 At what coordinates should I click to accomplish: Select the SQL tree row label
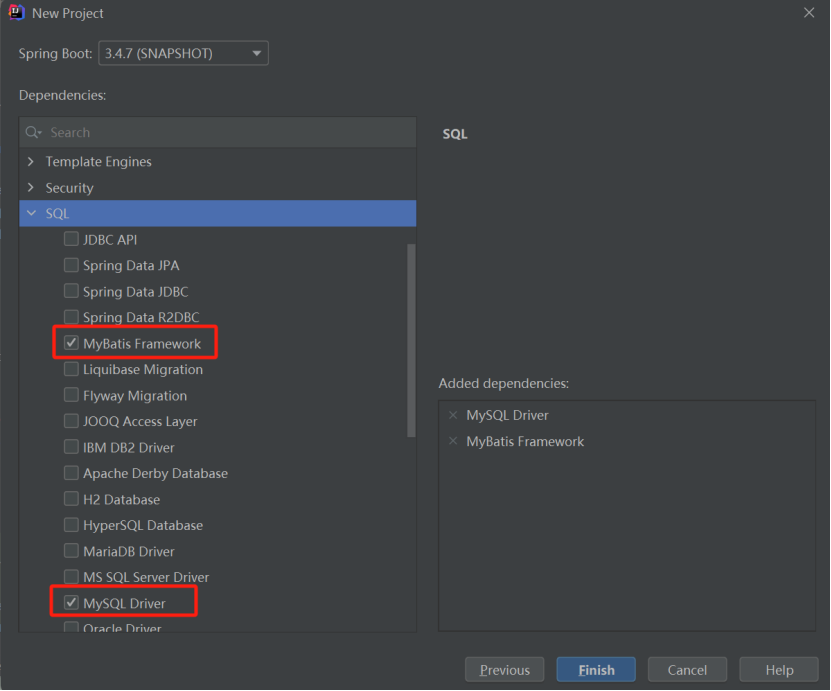[x=57, y=214]
